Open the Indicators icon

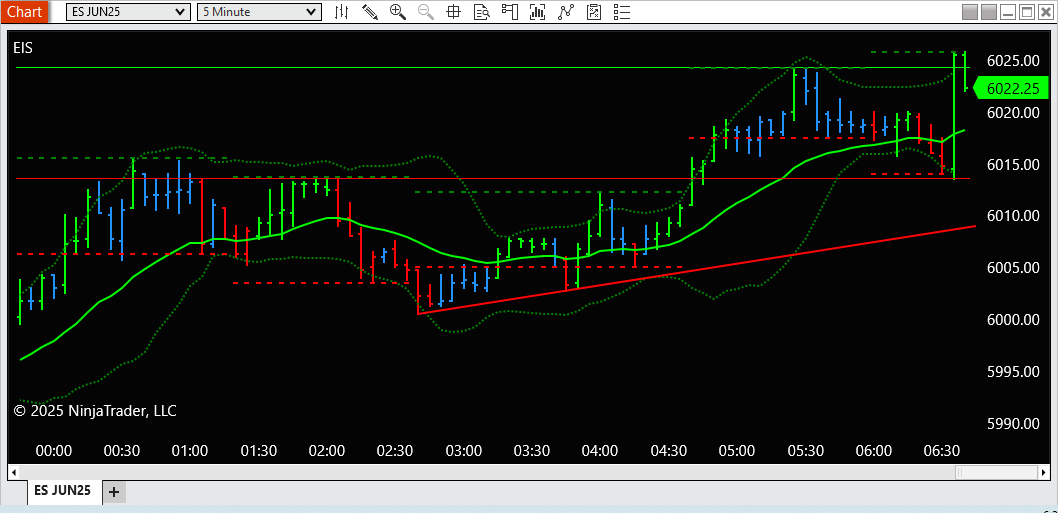537,11
